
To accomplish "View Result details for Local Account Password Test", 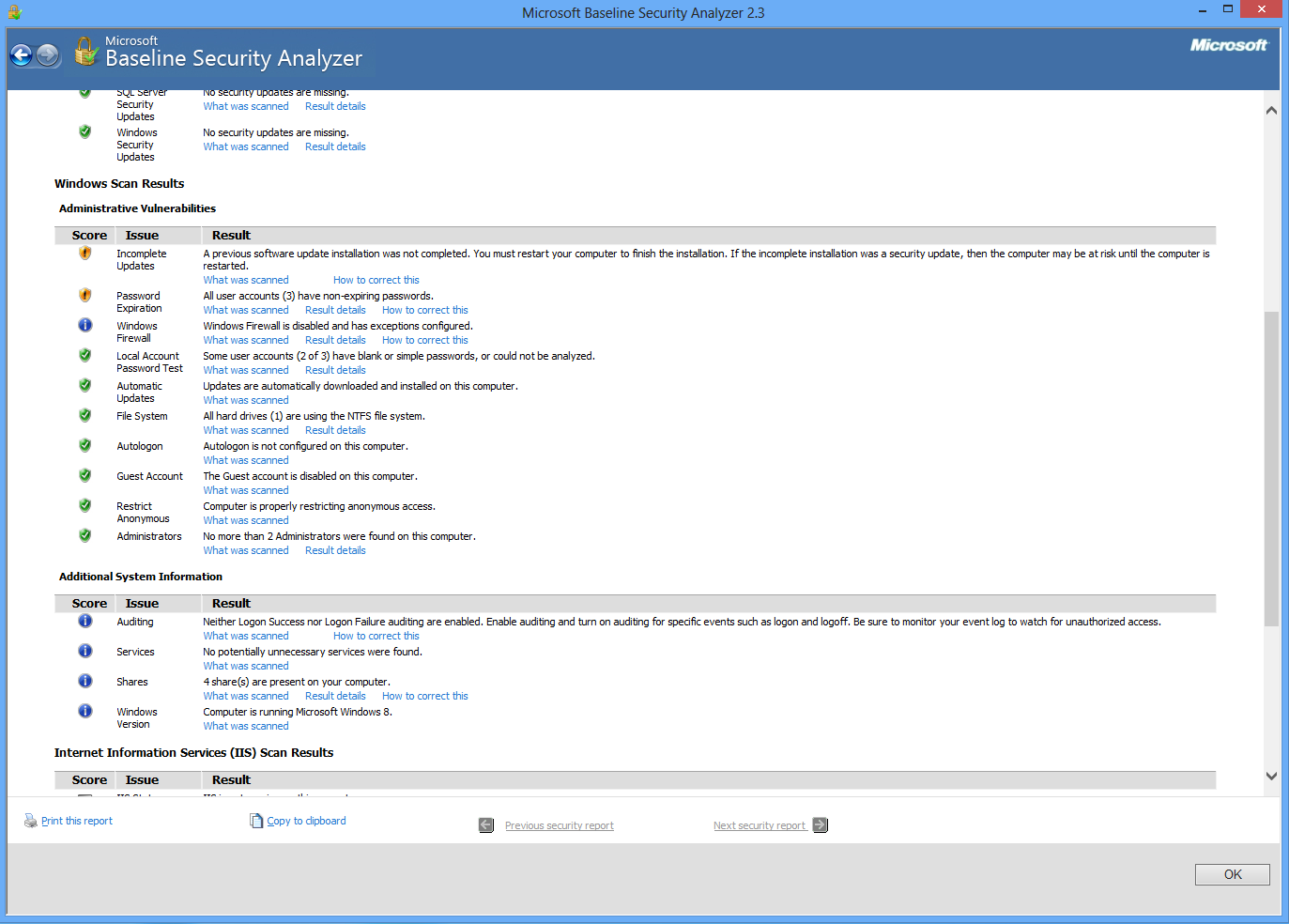I will click(335, 370).
